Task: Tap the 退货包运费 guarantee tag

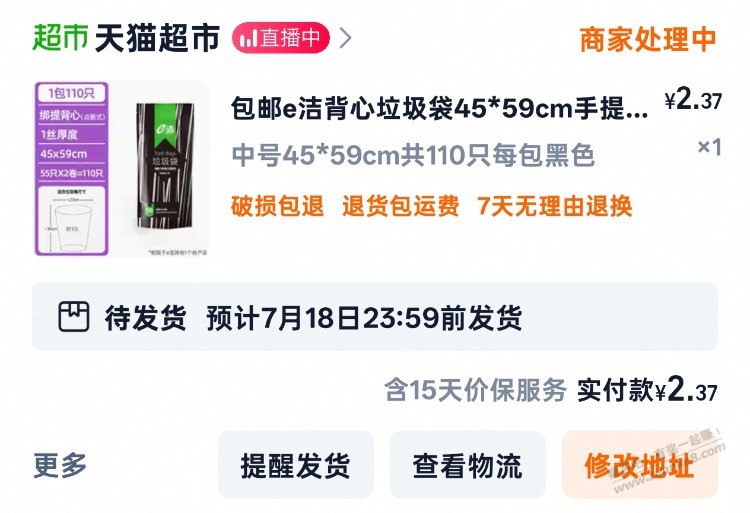Action: pyautogui.click(x=401, y=206)
